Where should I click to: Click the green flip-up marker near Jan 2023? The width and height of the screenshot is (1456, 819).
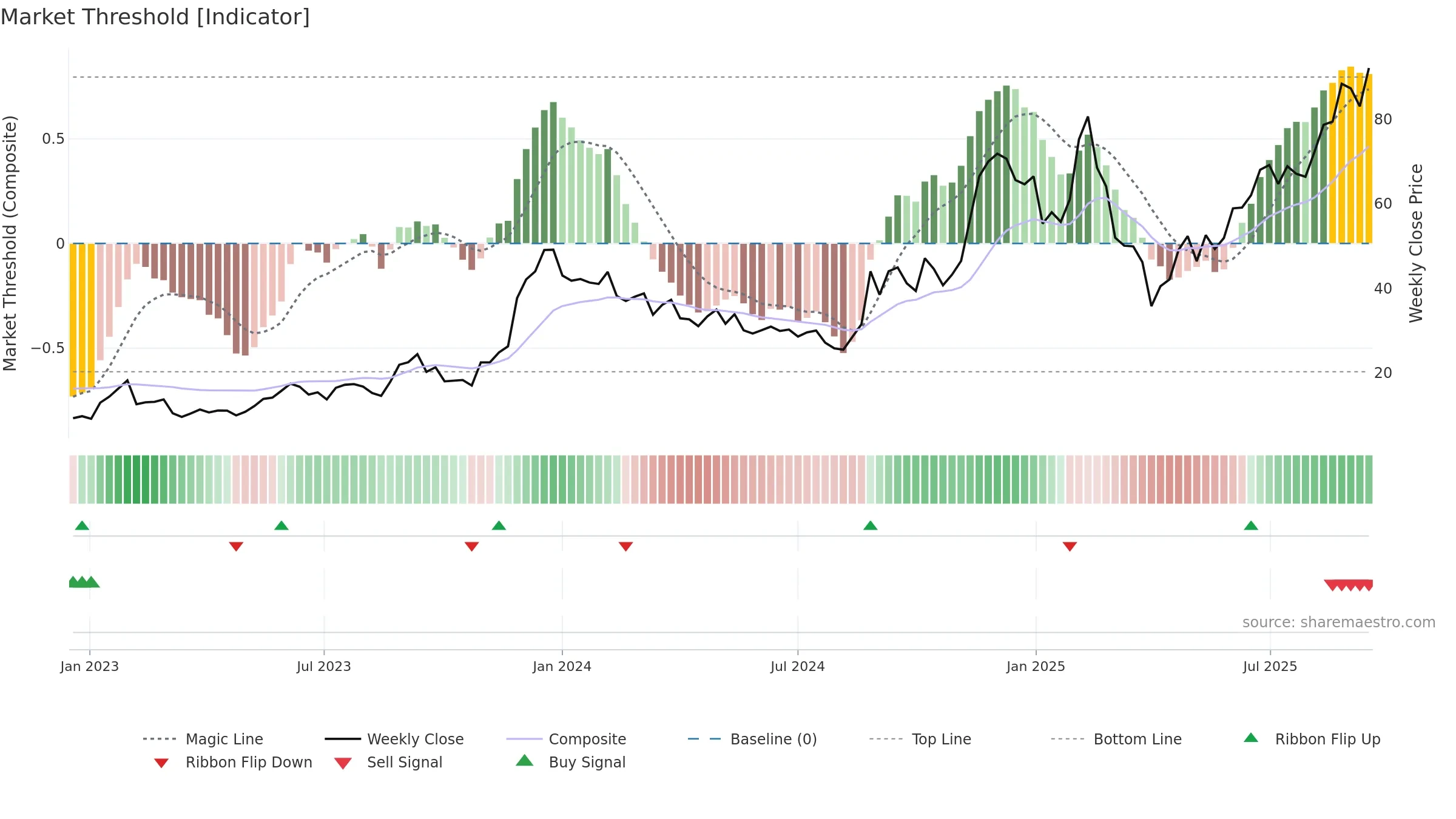[82, 525]
